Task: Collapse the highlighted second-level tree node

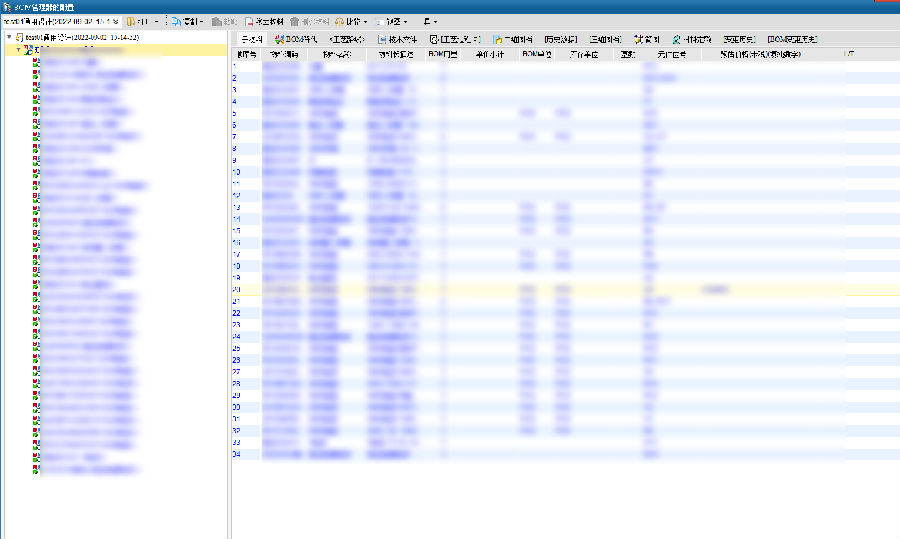Action: tap(19, 50)
